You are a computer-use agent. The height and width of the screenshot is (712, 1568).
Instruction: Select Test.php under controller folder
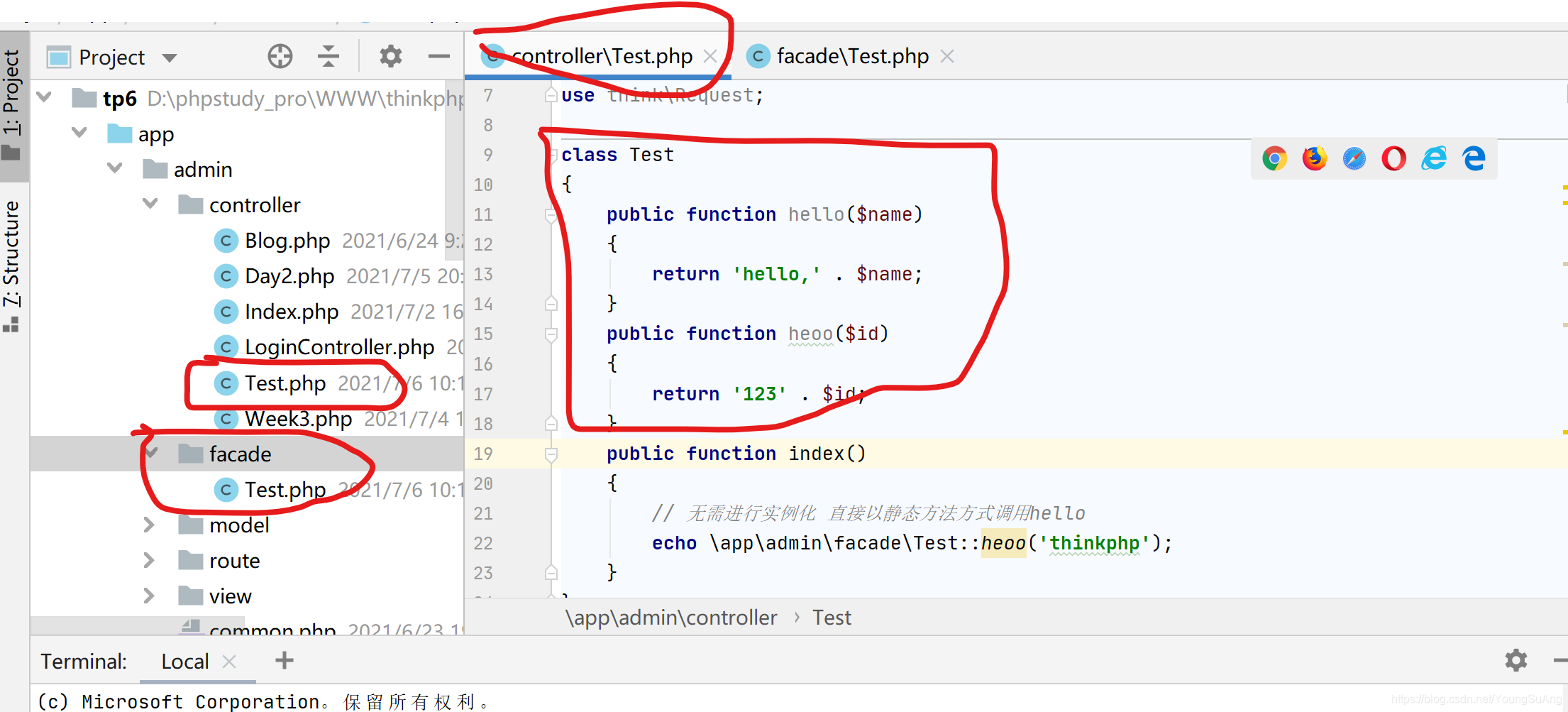tap(285, 383)
